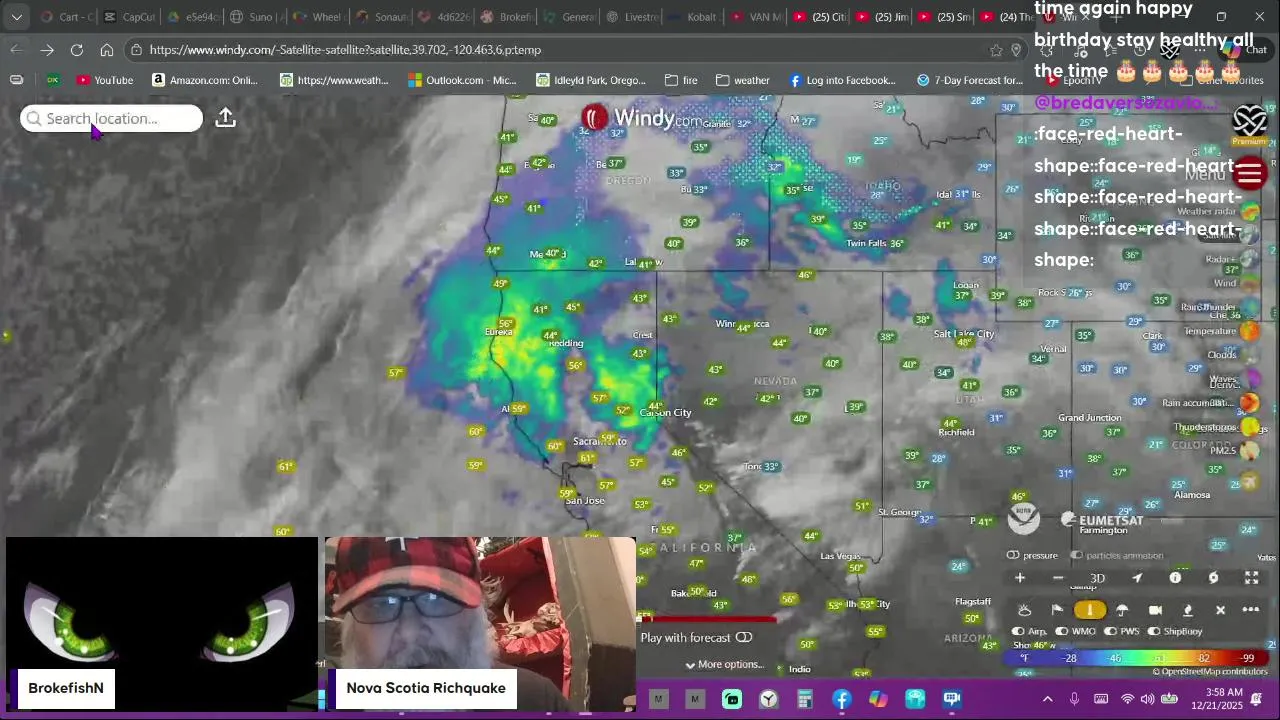The width and height of the screenshot is (1280, 720).
Task: Select the Satellite layer icon
Action: 1250,236
